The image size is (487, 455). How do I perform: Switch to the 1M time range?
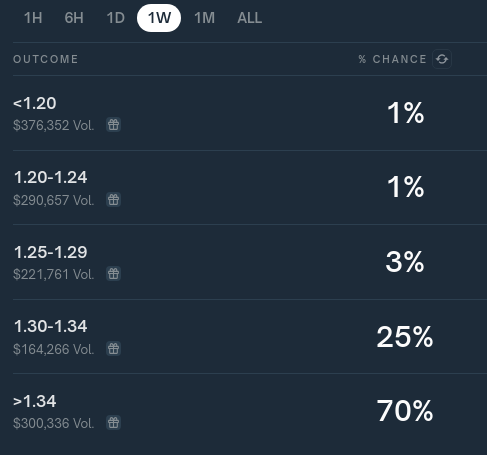point(204,18)
